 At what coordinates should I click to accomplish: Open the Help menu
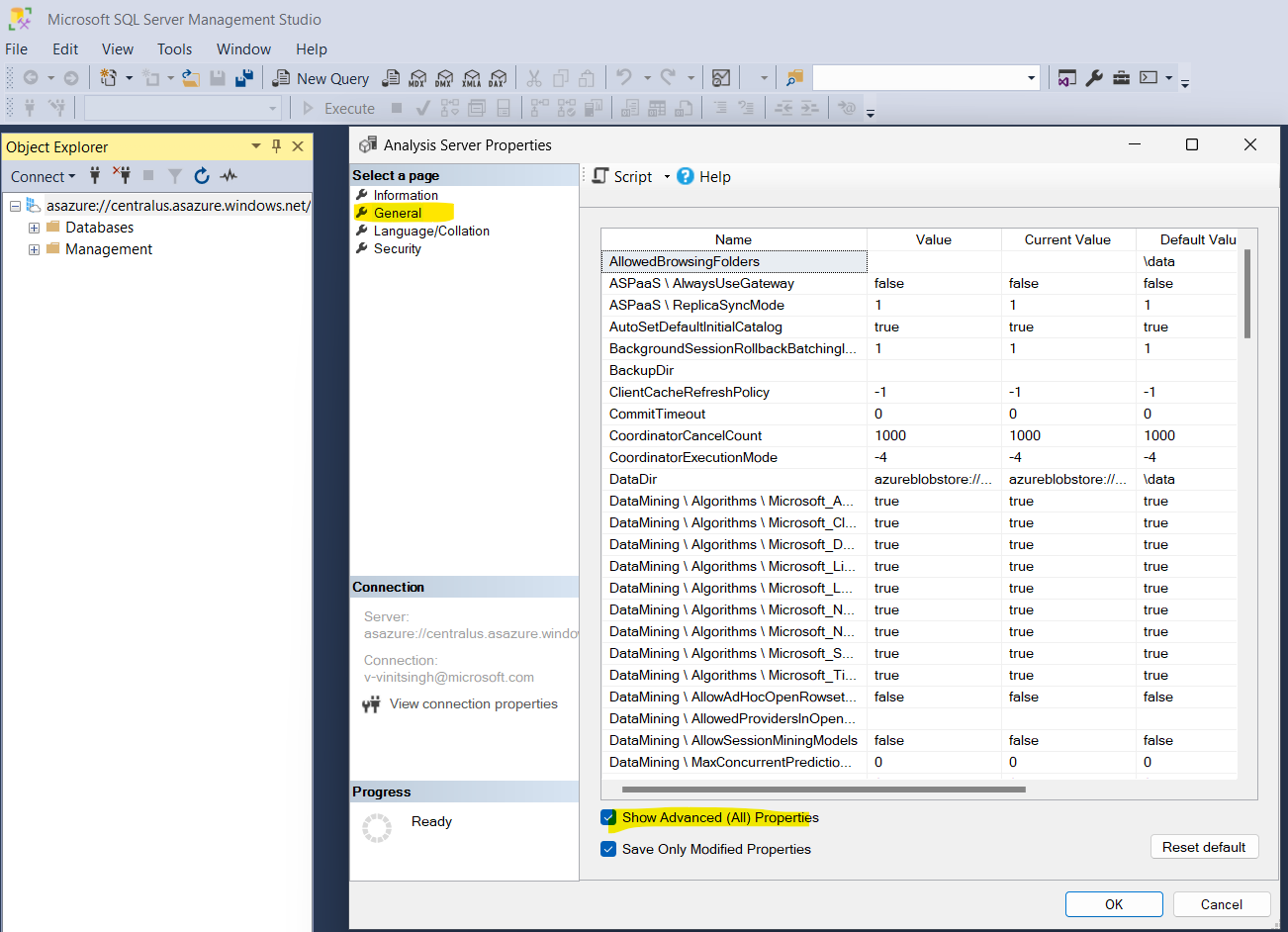(x=311, y=48)
